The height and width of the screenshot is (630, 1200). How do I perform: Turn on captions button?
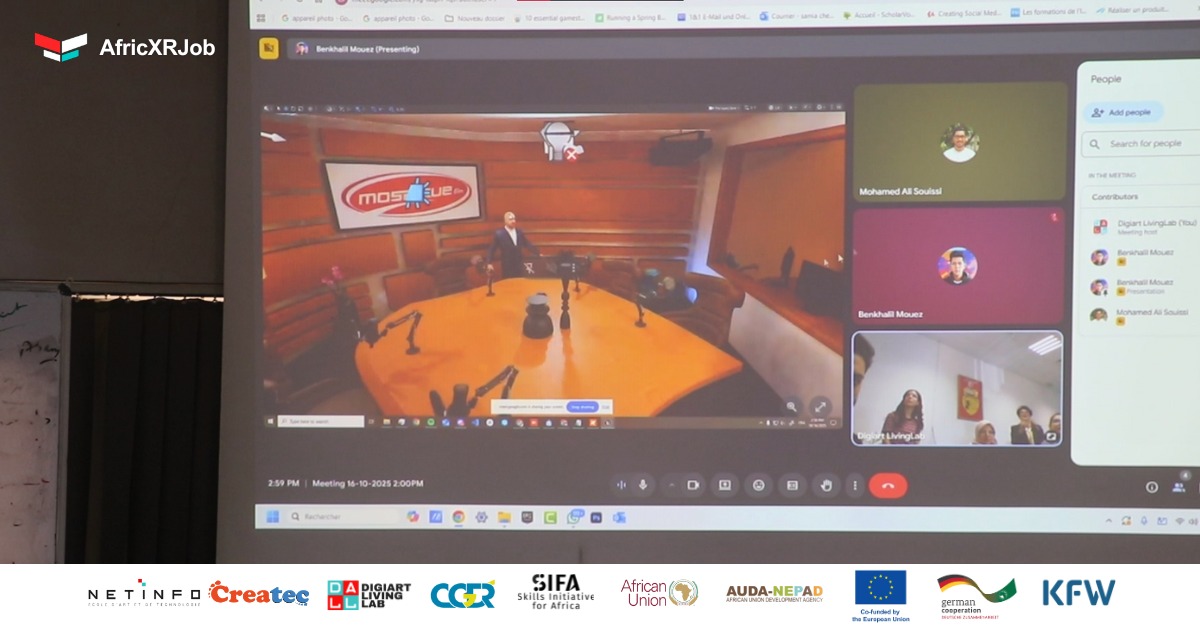[792, 485]
